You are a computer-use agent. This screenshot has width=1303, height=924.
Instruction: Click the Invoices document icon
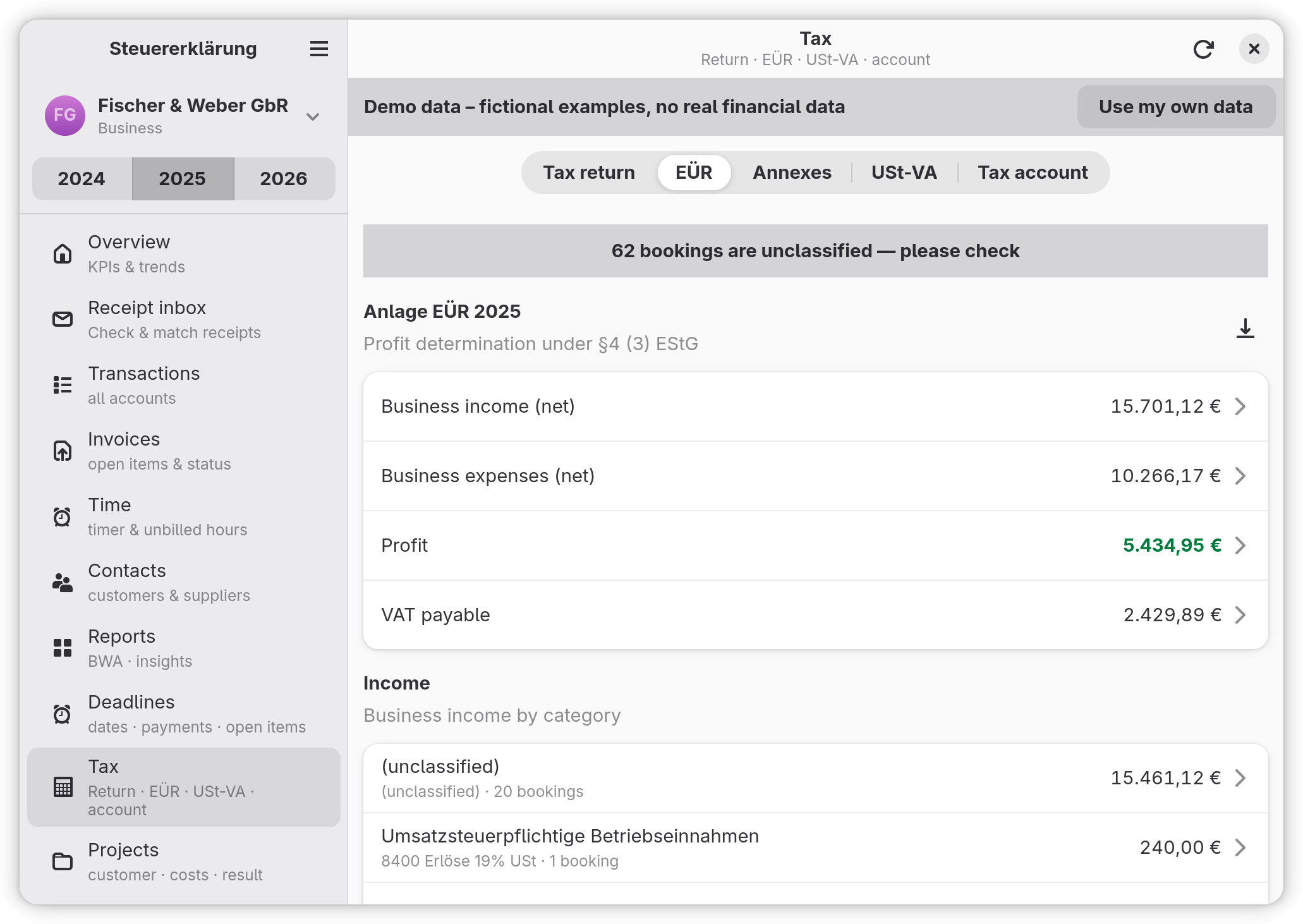[63, 451]
